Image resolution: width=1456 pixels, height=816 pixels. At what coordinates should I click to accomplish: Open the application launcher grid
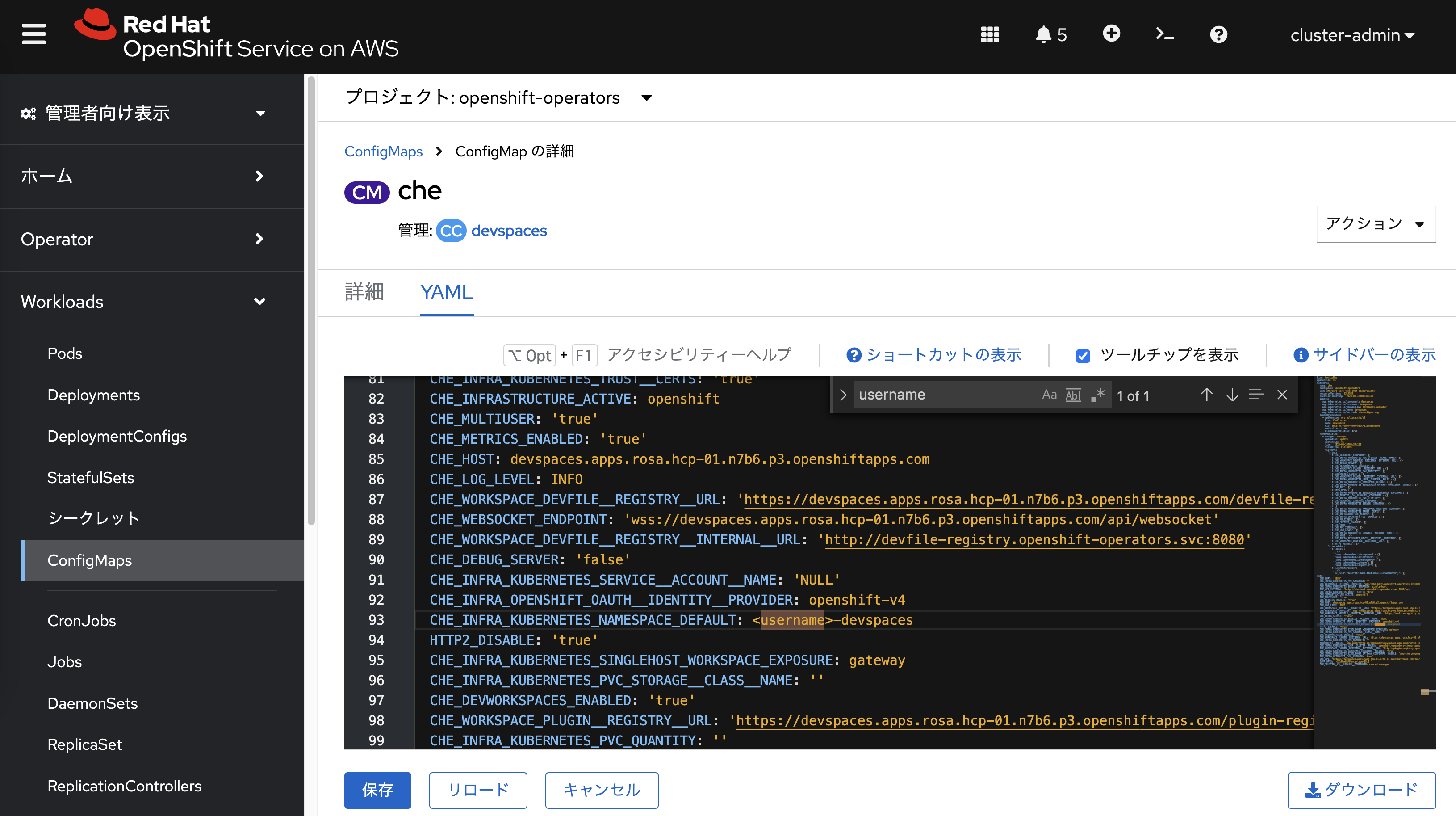pyautogui.click(x=990, y=34)
